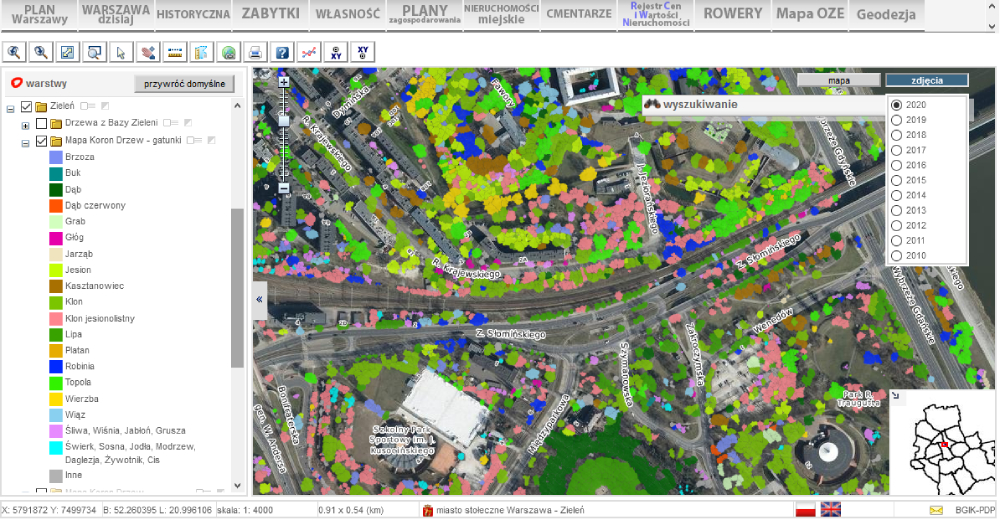Open the WŁASNOŚĆ tab
Viewport: 1000px width, 520px height.
(348, 15)
